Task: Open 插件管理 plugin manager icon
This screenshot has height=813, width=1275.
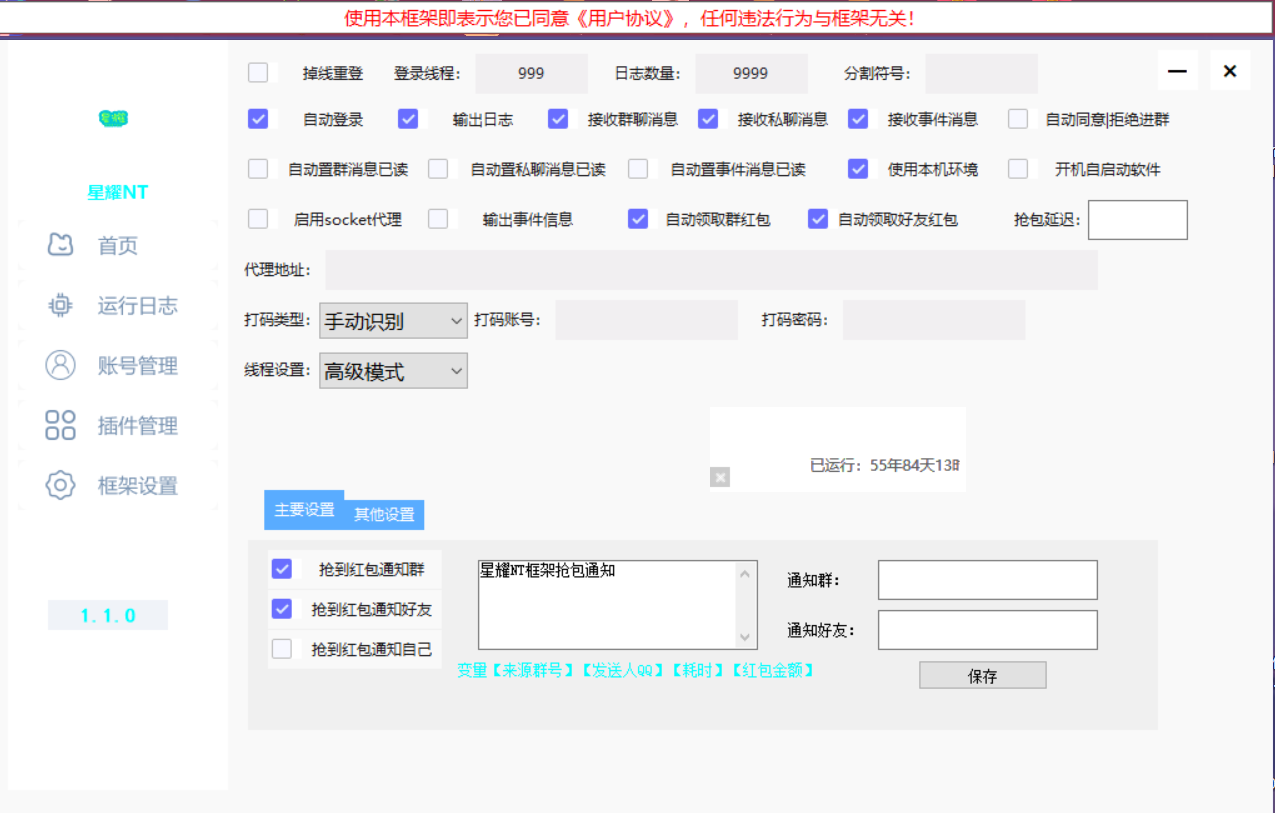Action: tap(60, 425)
